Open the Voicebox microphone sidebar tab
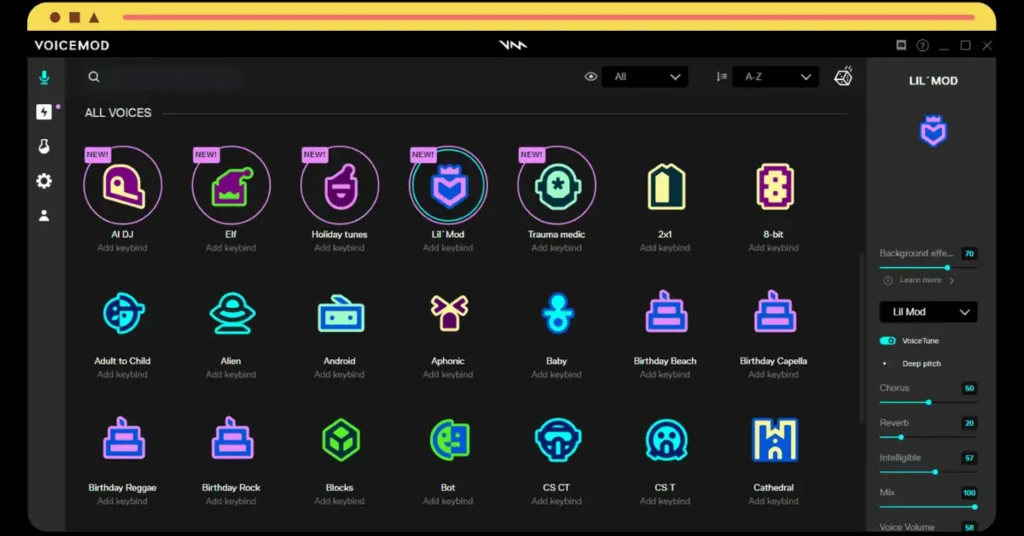The width and height of the screenshot is (1024, 536). pyautogui.click(x=44, y=77)
